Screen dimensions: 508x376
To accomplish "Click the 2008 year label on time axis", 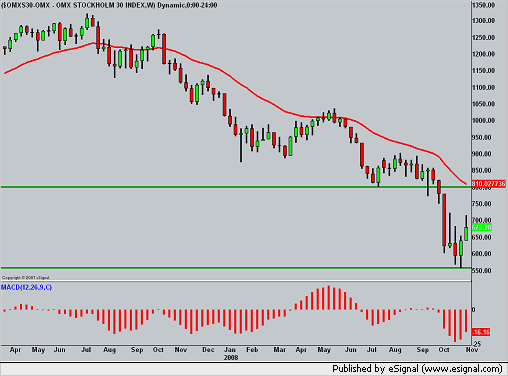I will pyautogui.click(x=231, y=358).
